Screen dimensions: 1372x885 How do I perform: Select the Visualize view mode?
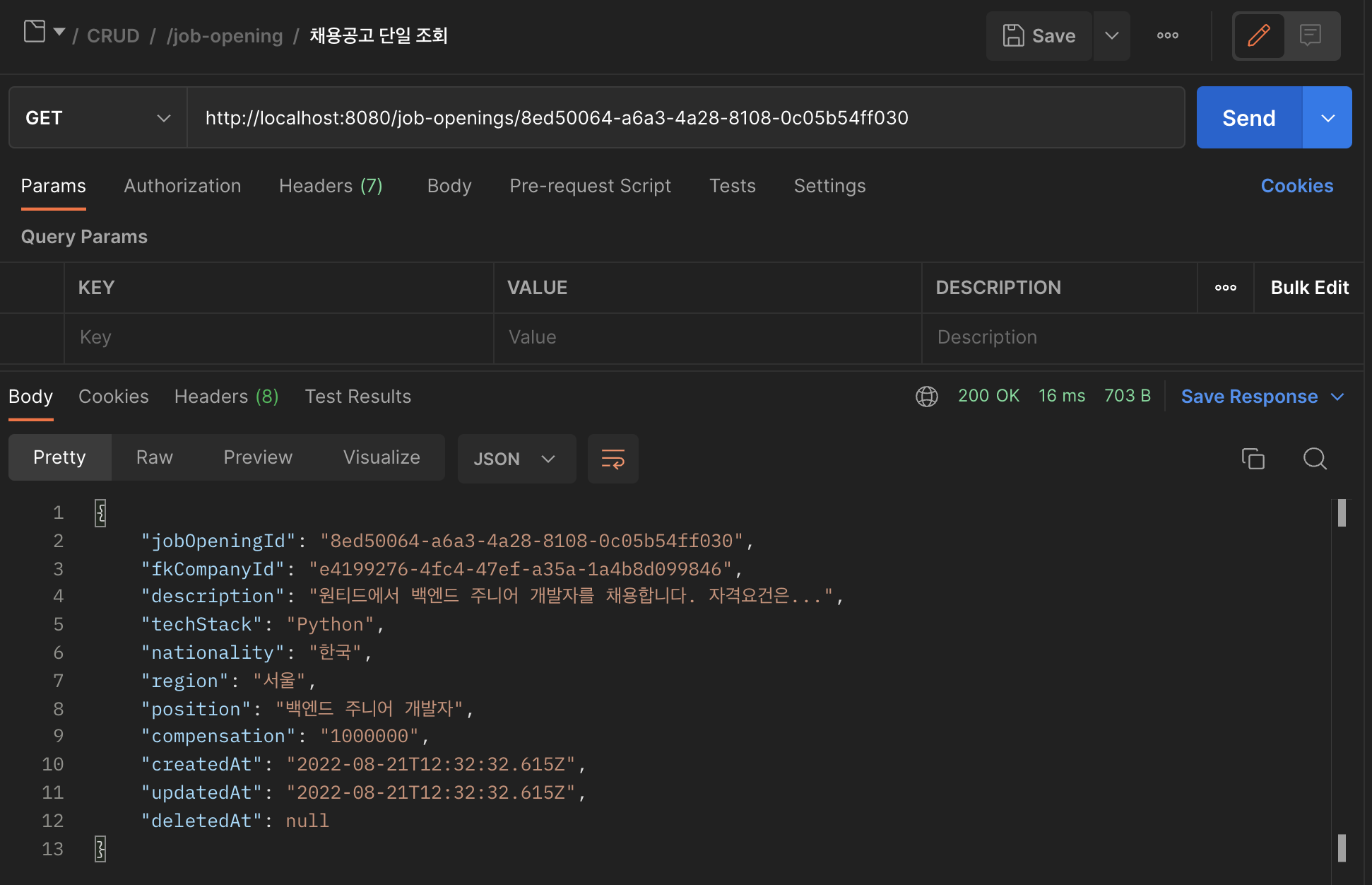[382, 457]
